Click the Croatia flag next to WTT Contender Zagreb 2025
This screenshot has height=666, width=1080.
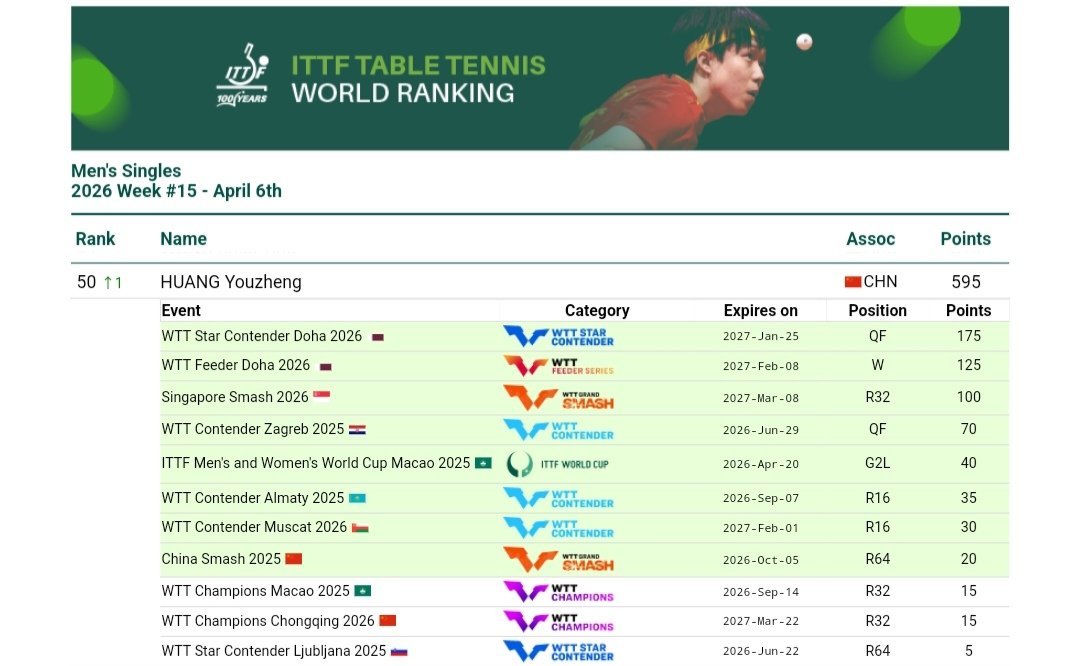pos(357,430)
